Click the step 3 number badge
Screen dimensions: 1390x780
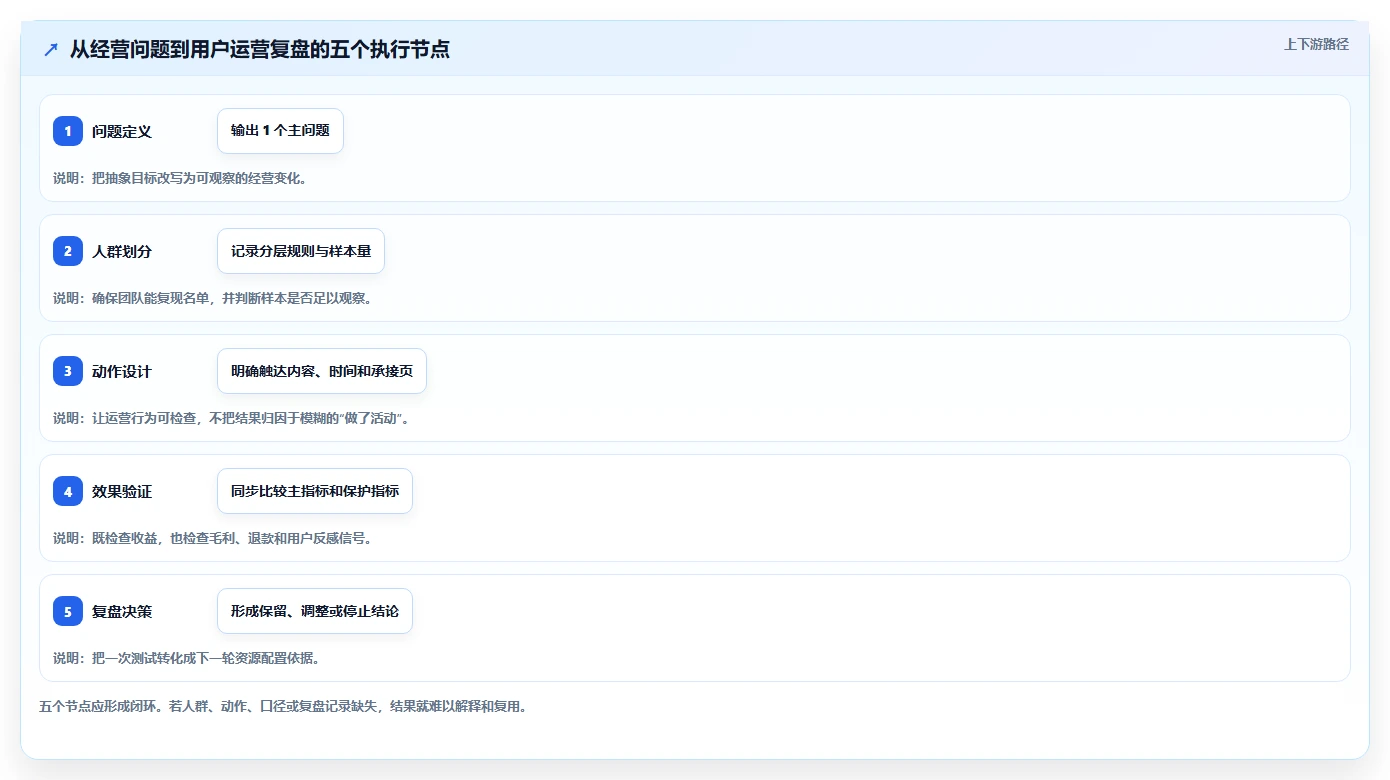click(x=68, y=371)
